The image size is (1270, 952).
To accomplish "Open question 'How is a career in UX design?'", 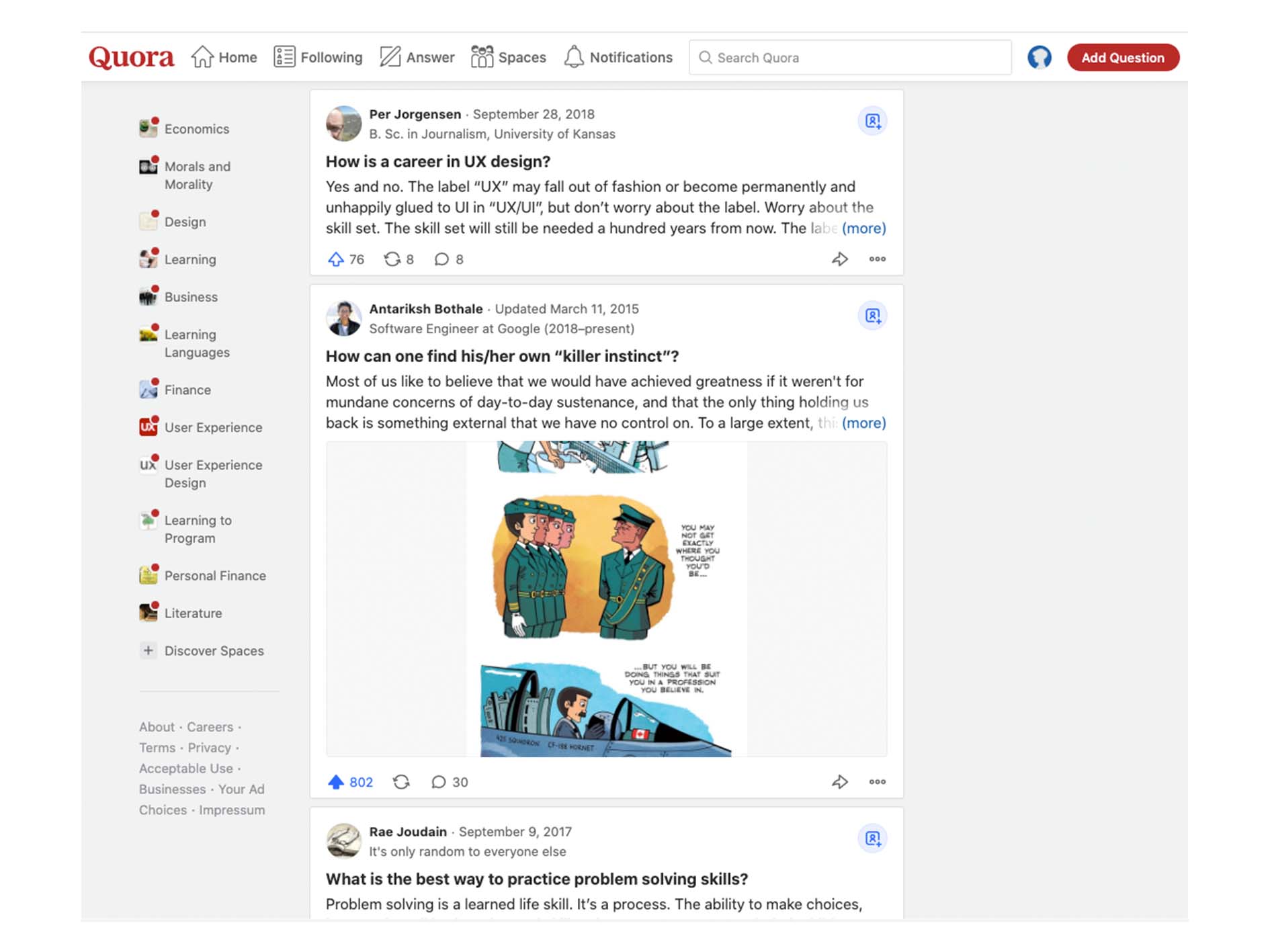I will point(437,162).
